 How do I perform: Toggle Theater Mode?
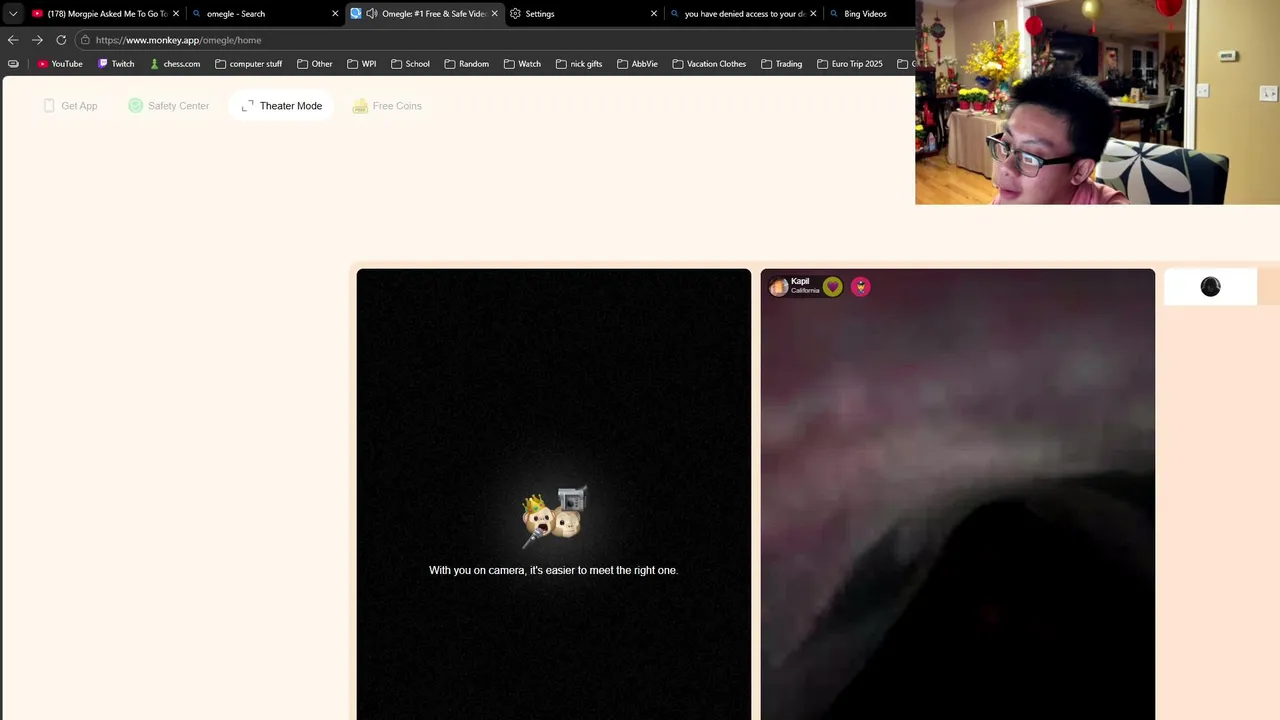point(281,106)
